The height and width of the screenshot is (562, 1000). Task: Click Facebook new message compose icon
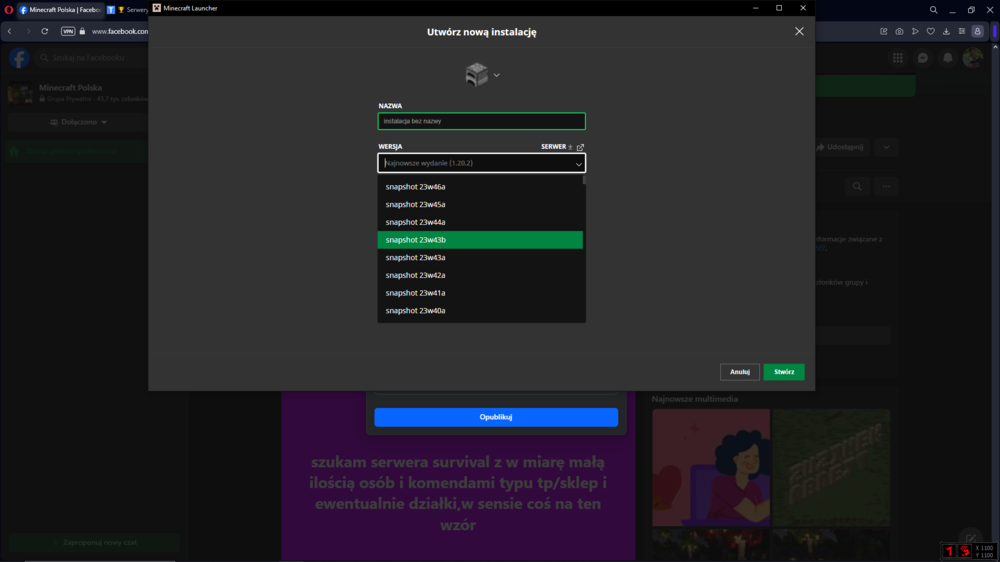pyautogui.click(x=971, y=538)
